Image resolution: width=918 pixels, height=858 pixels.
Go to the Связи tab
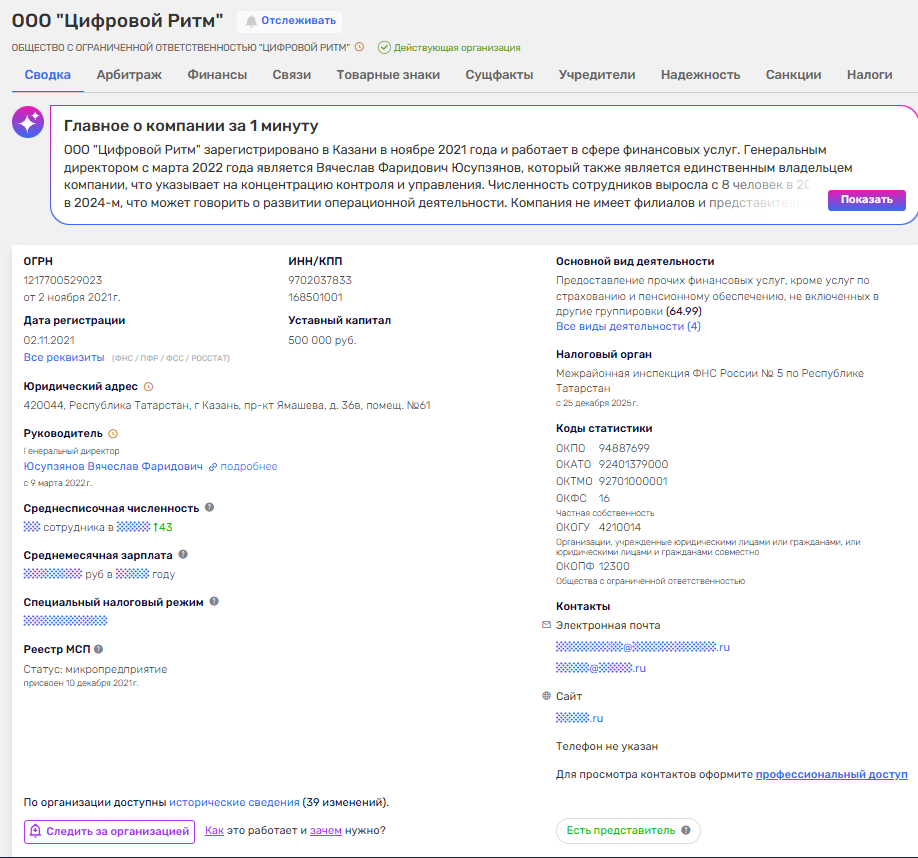pyautogui.click(x=292, y=75)
